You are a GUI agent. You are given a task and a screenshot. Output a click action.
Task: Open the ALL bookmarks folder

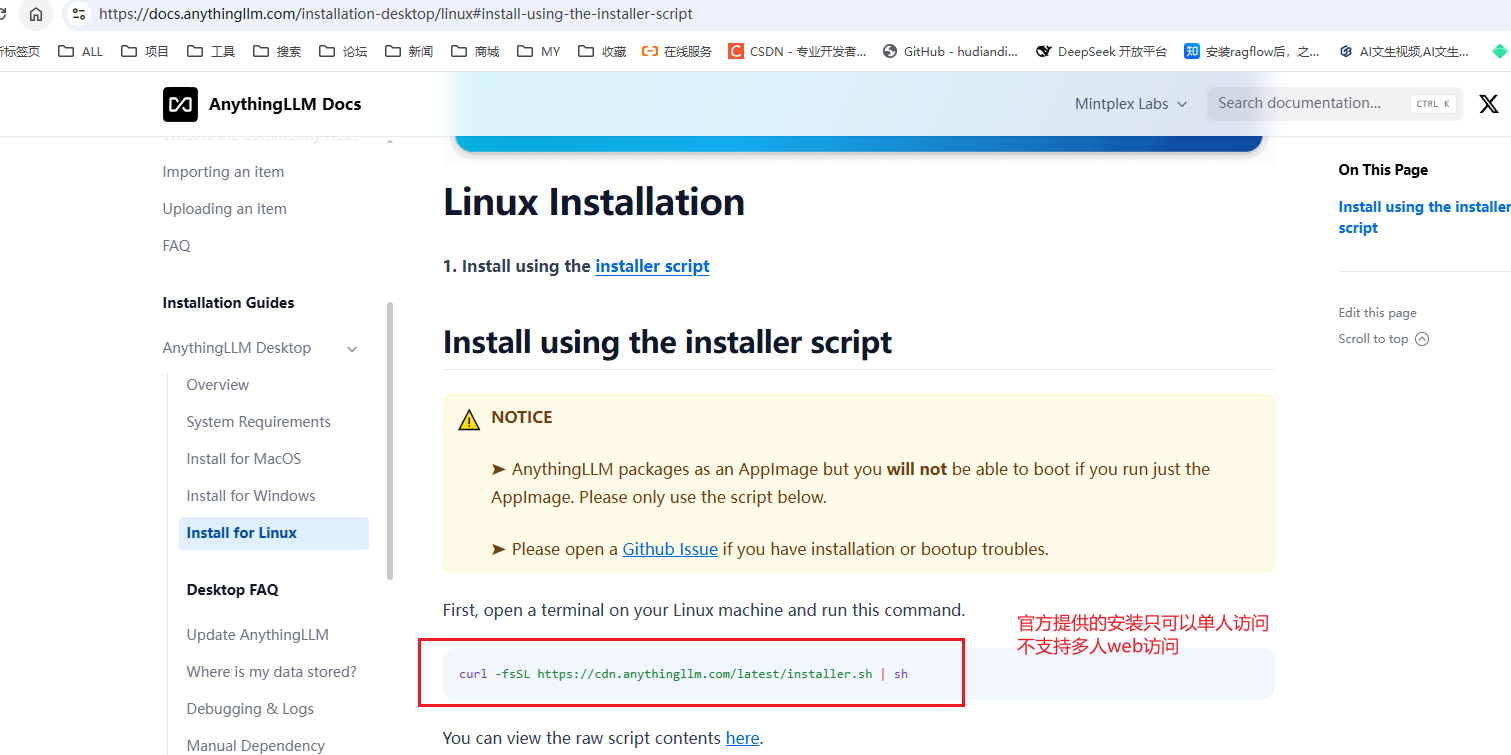coord(80,51)
